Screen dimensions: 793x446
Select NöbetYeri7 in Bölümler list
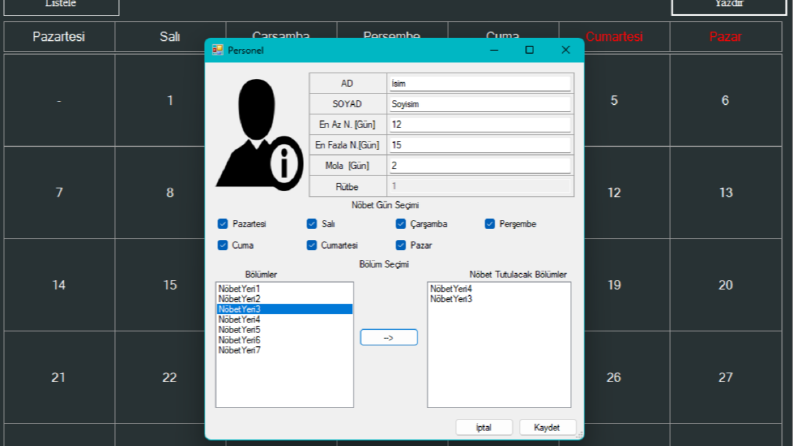pos(284,350)
